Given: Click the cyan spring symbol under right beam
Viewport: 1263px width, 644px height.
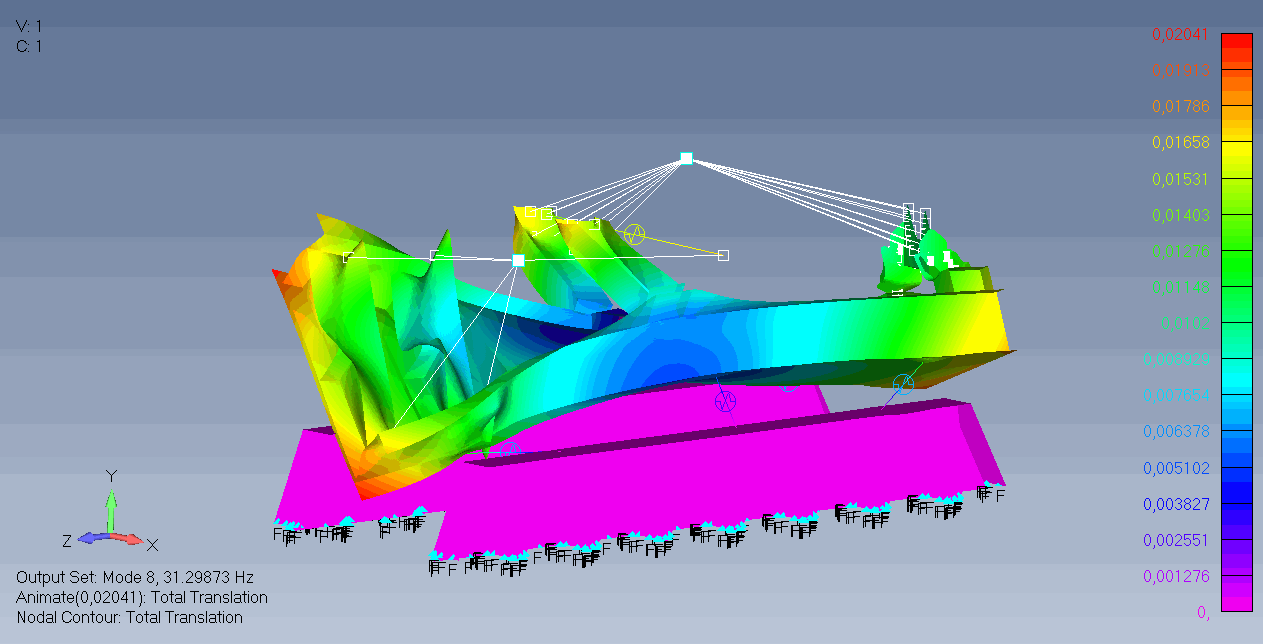Looking at the screenshot, I should pos(902,384).
